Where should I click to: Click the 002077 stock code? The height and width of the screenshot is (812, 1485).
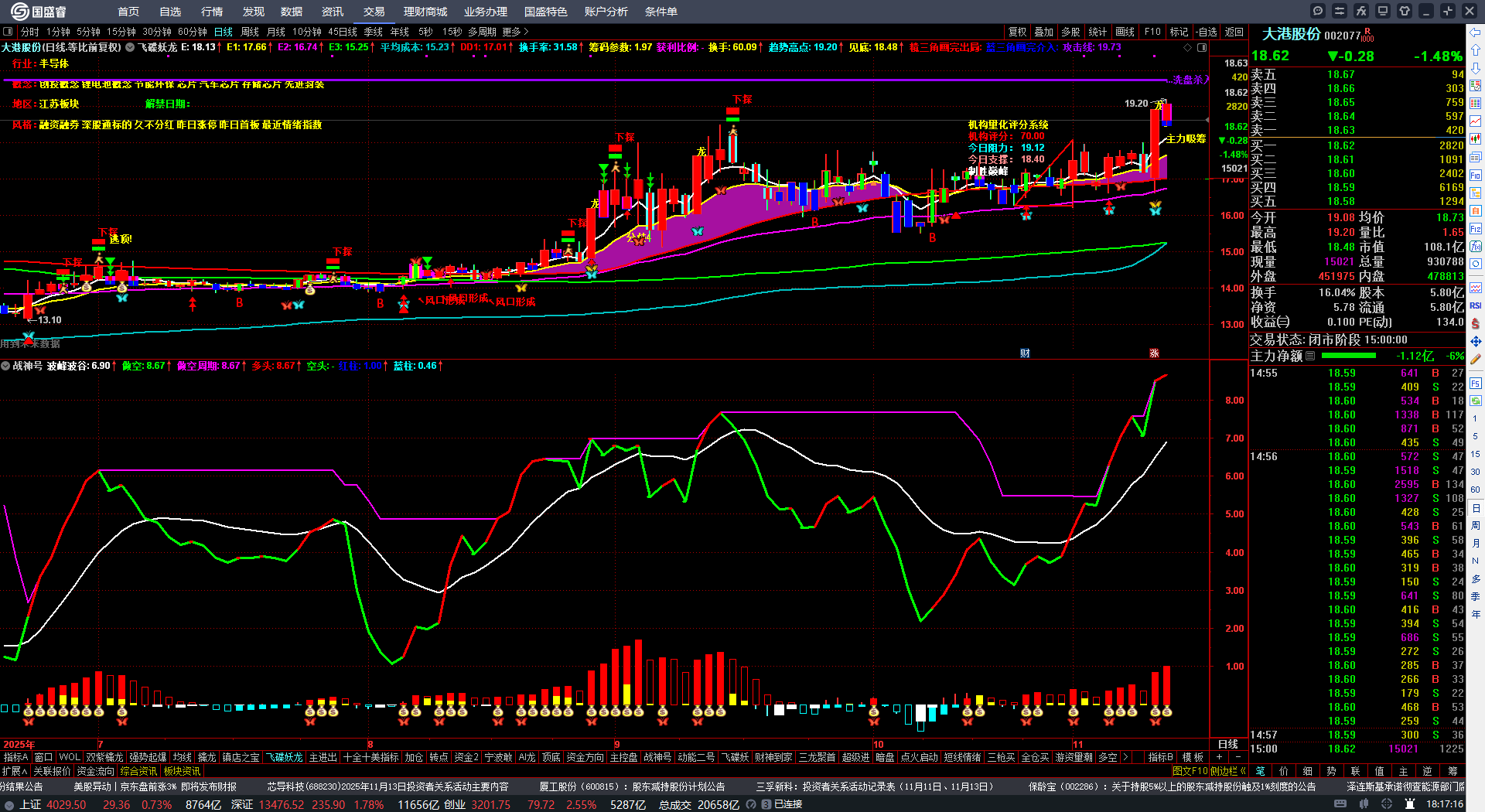click(1343, 36)
